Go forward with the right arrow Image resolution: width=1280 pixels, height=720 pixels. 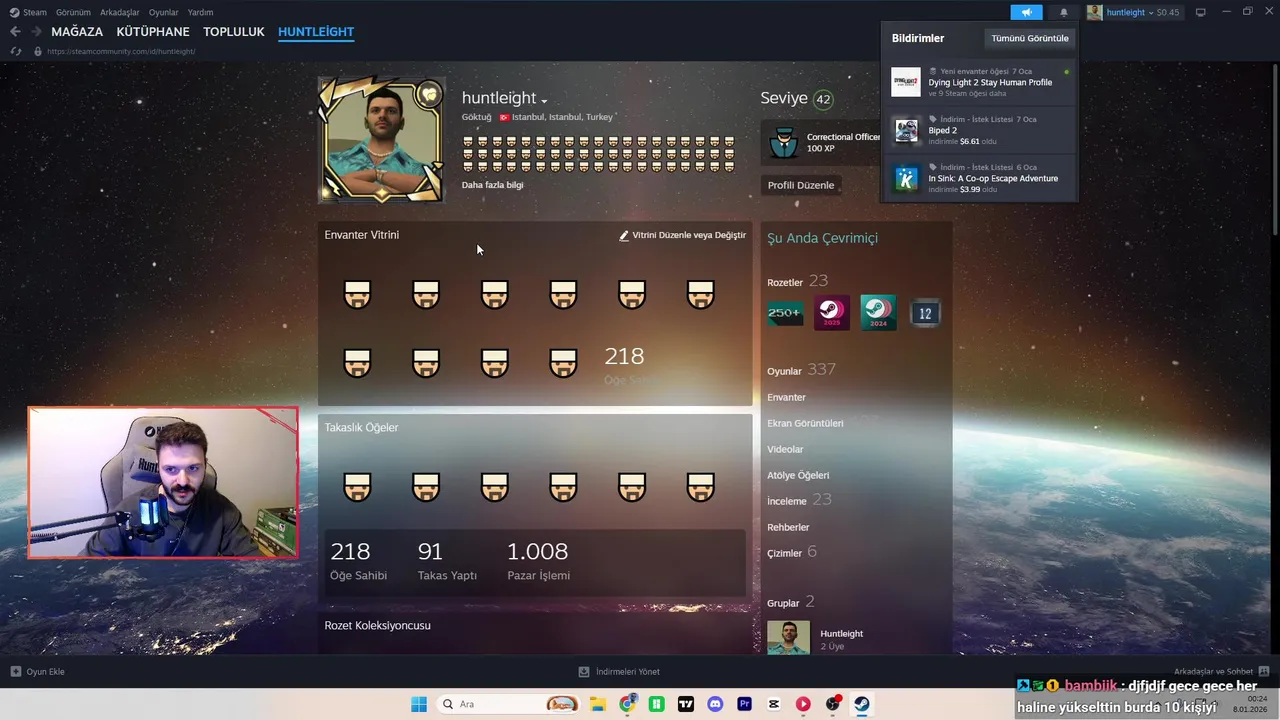click(36, 32)
